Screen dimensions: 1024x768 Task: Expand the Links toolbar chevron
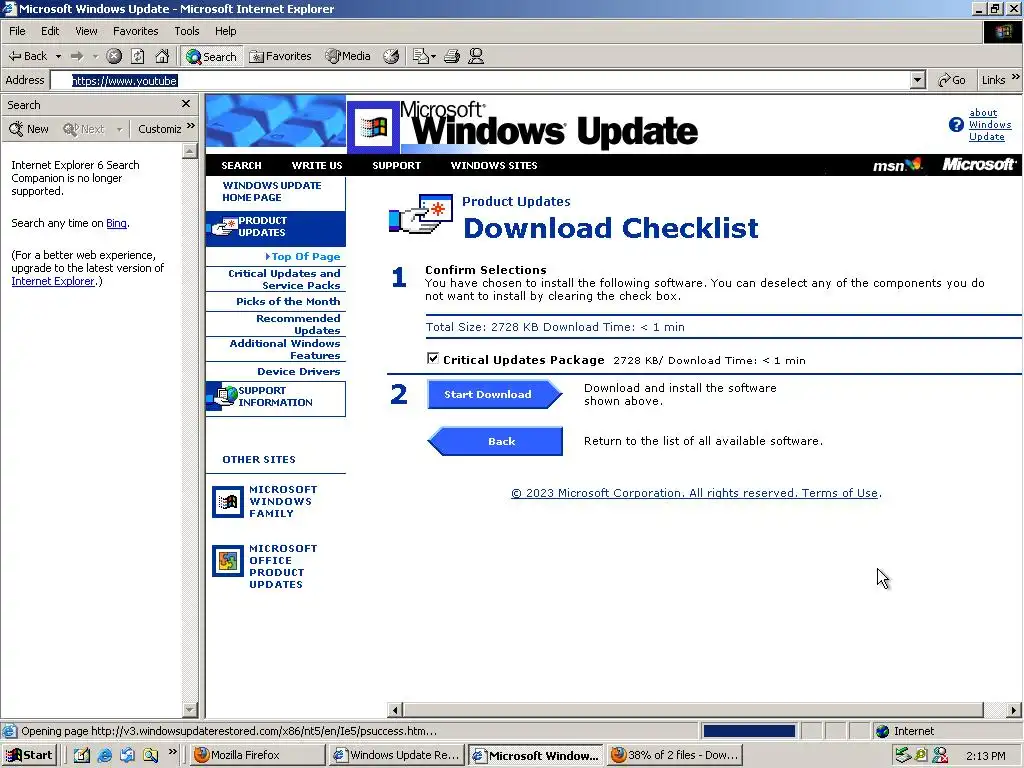pyautogui.click(x=1016, y=77)
